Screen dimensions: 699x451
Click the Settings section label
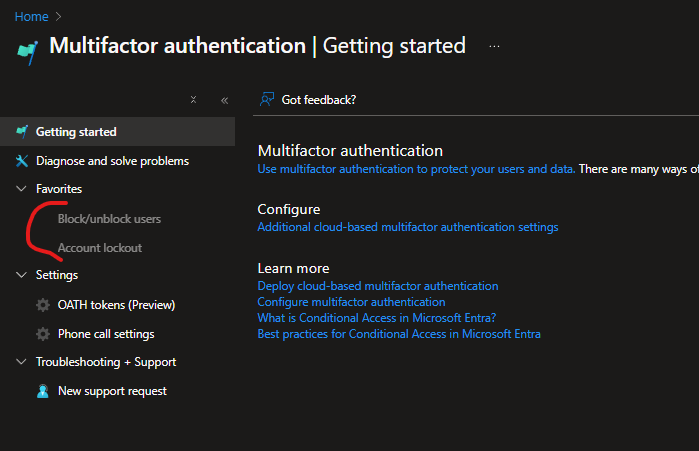click(x=57, y=275)
